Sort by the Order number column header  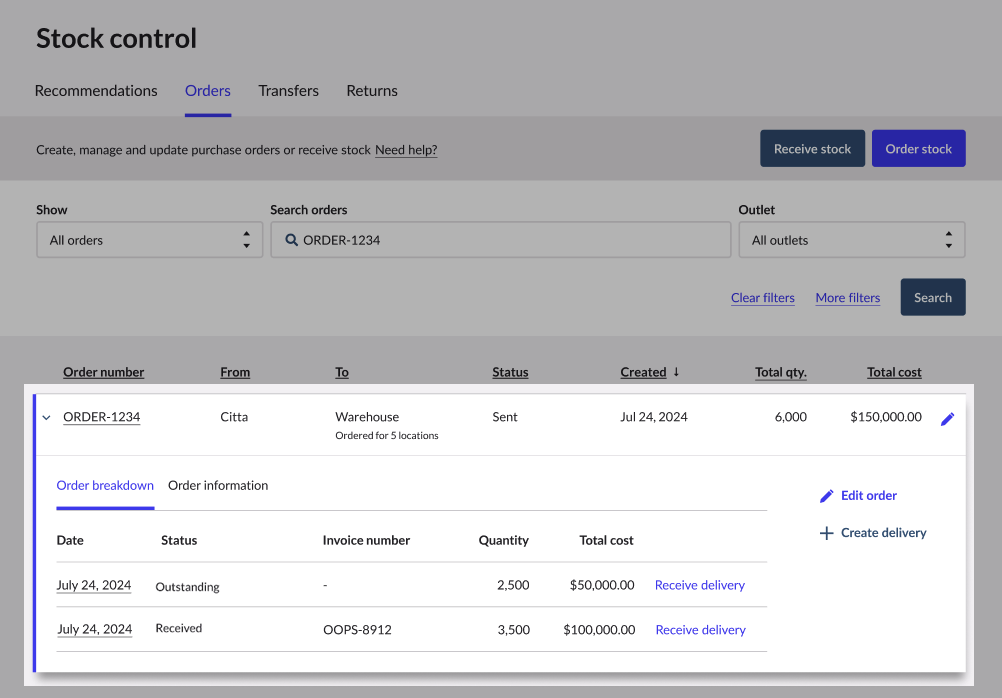pos(104,372)
